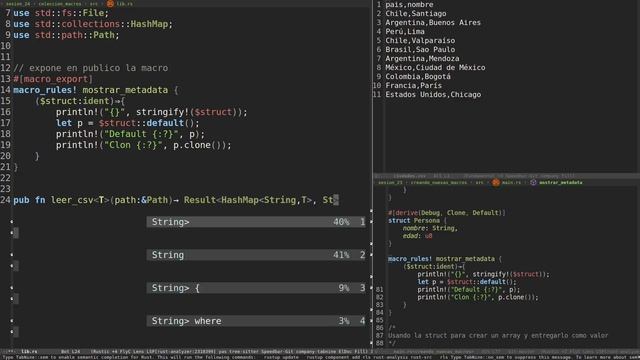Click 'Brasil,Sao Paulo' row in CSV pane

point(420,49)
